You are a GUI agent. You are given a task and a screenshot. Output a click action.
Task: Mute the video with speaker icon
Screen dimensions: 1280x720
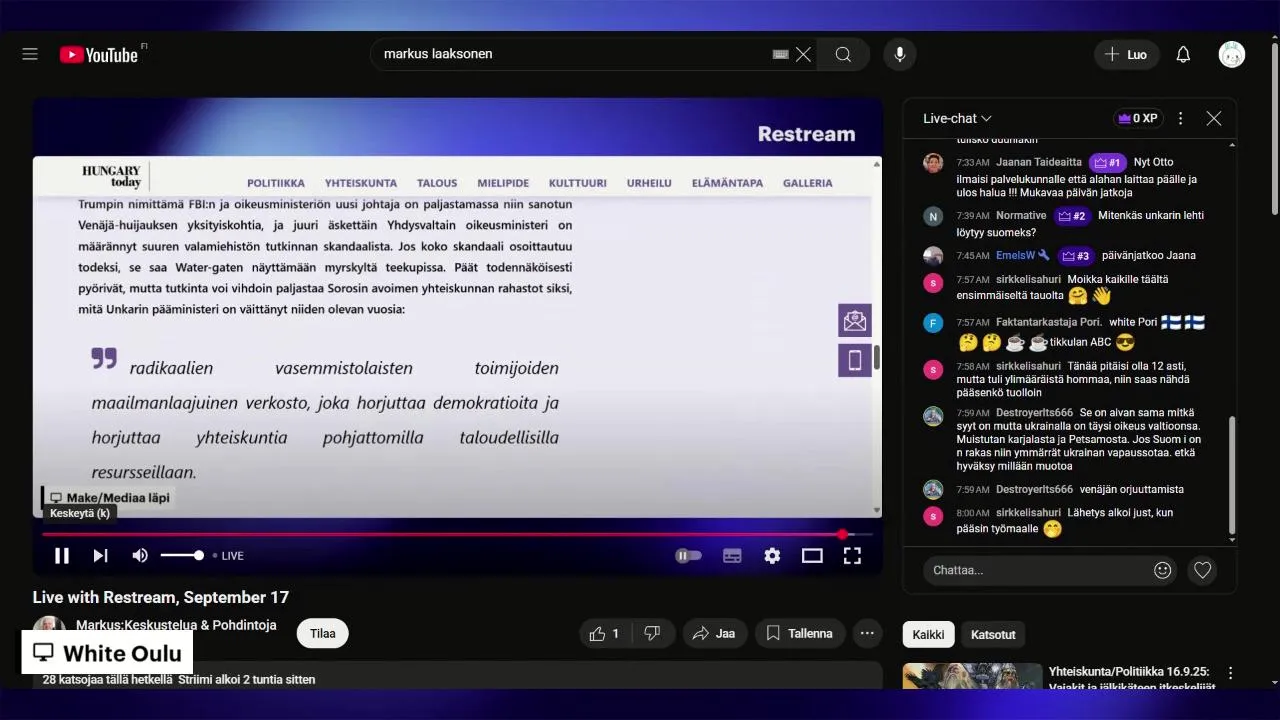140,555
